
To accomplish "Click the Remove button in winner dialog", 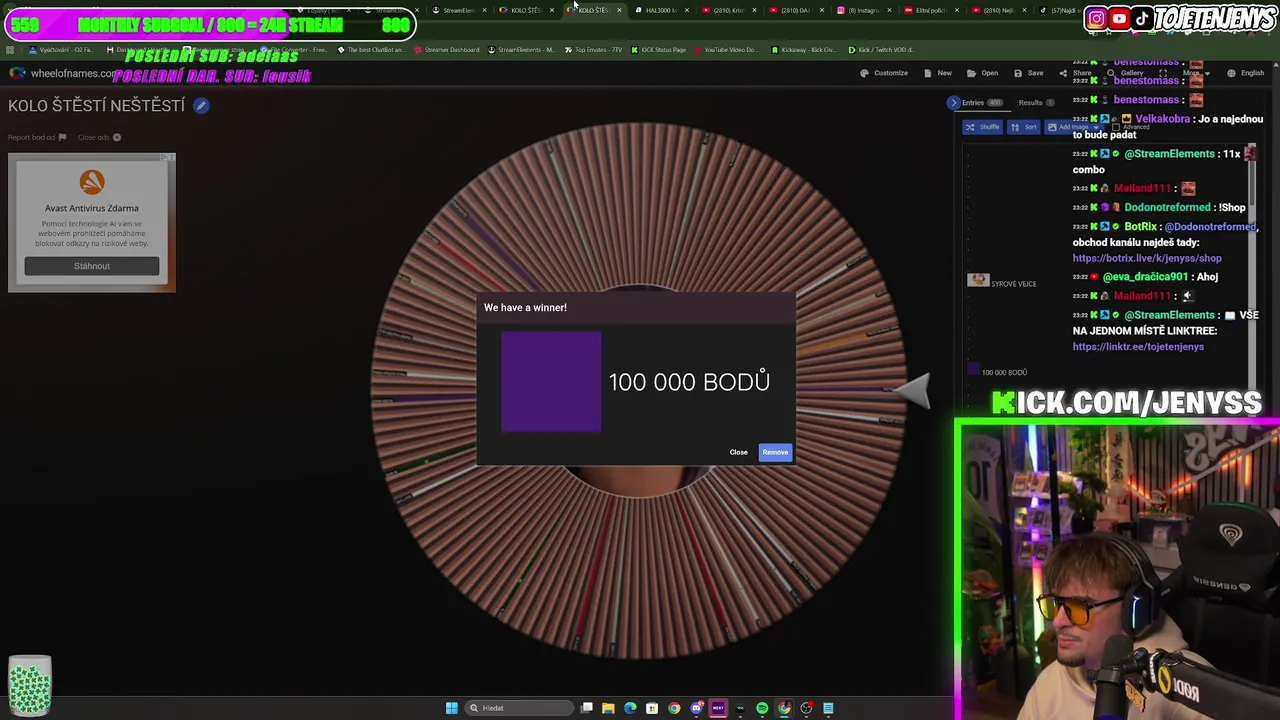I will (x=775, y=452).
